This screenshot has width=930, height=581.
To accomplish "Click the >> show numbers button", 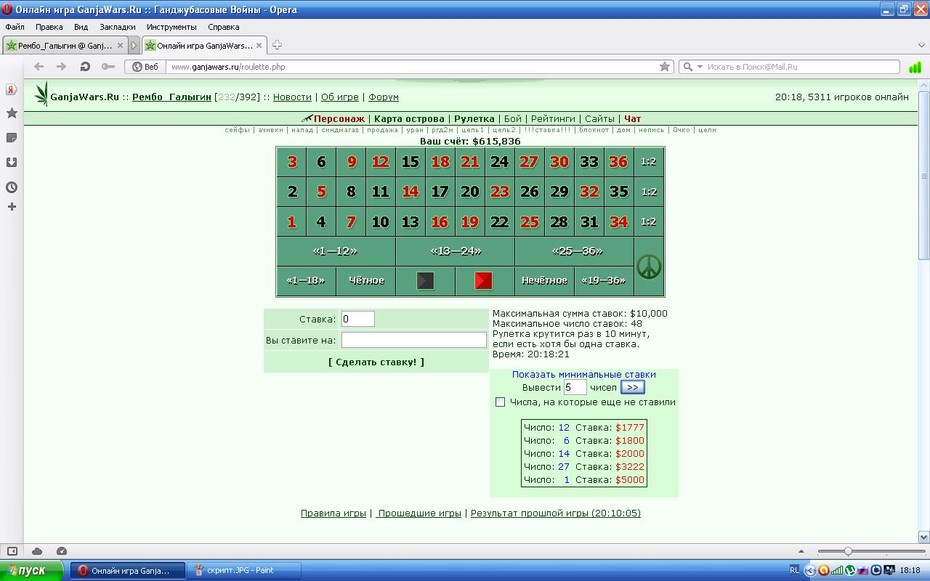I will [x=632, y=387].
